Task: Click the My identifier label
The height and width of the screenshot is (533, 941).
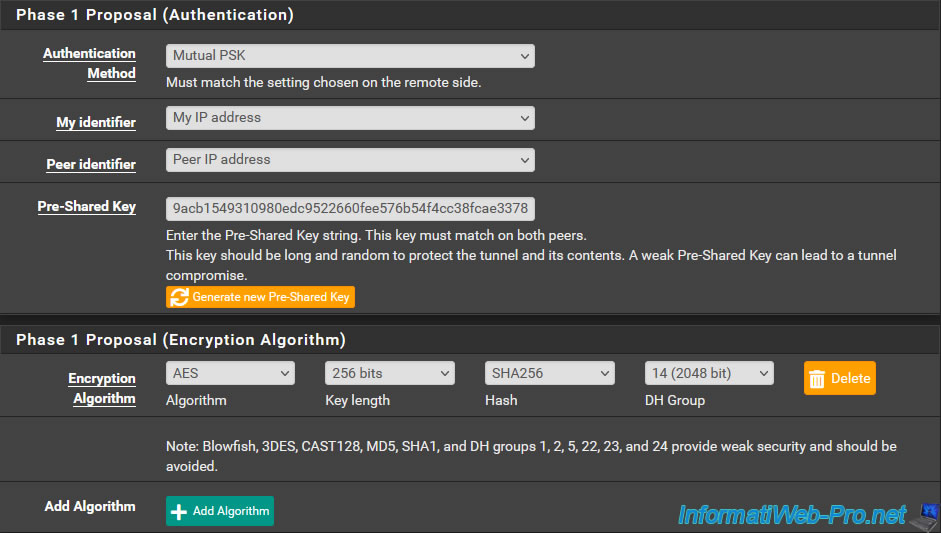Action: point(95,122)
